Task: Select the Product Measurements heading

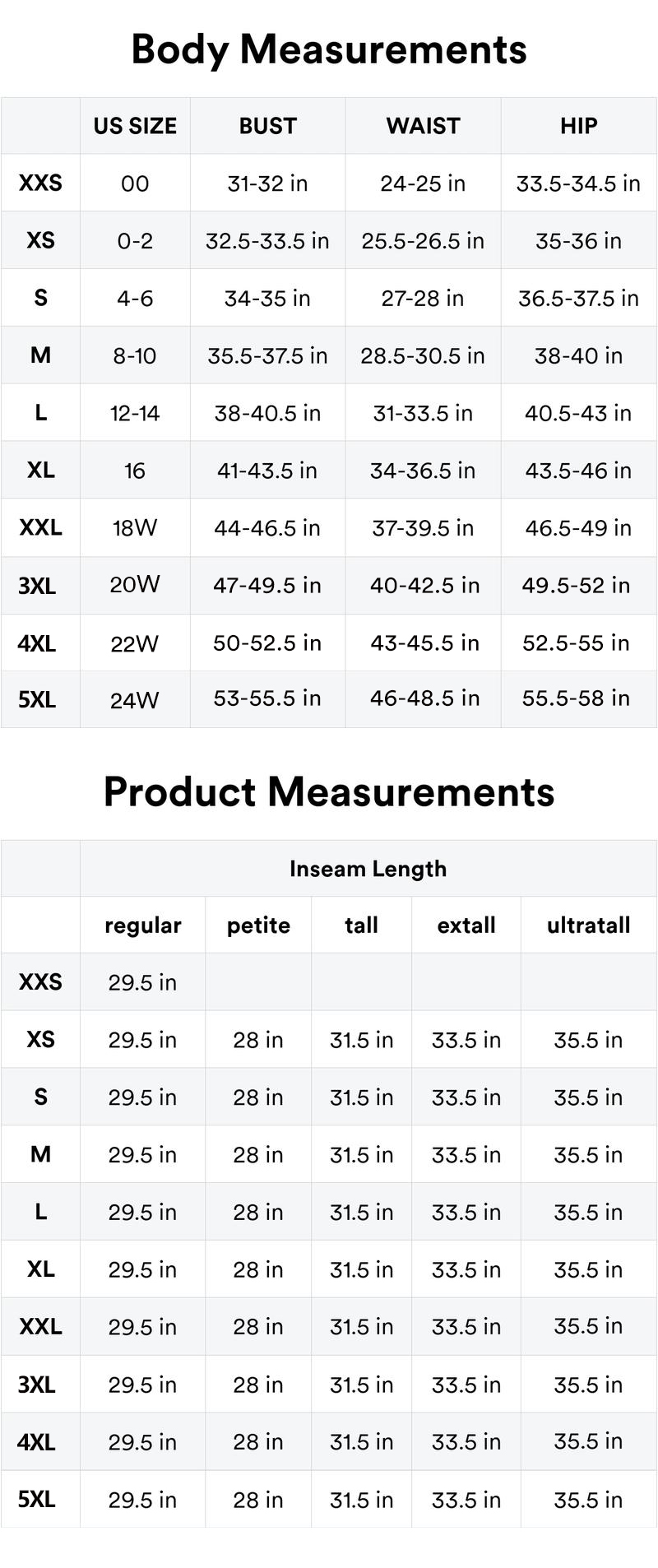Action: click(329, 792)
